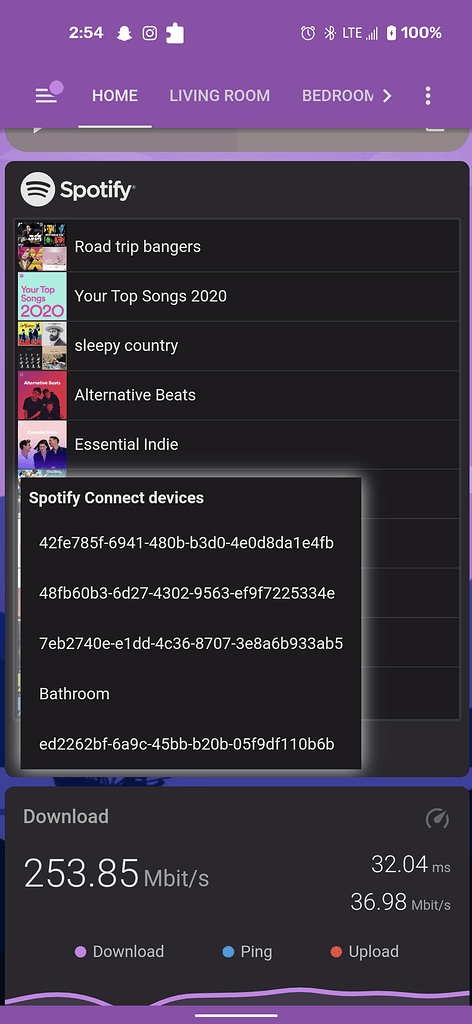Select the Home tab
This screenshot has width=472, height=1024.
pos(115,96)
